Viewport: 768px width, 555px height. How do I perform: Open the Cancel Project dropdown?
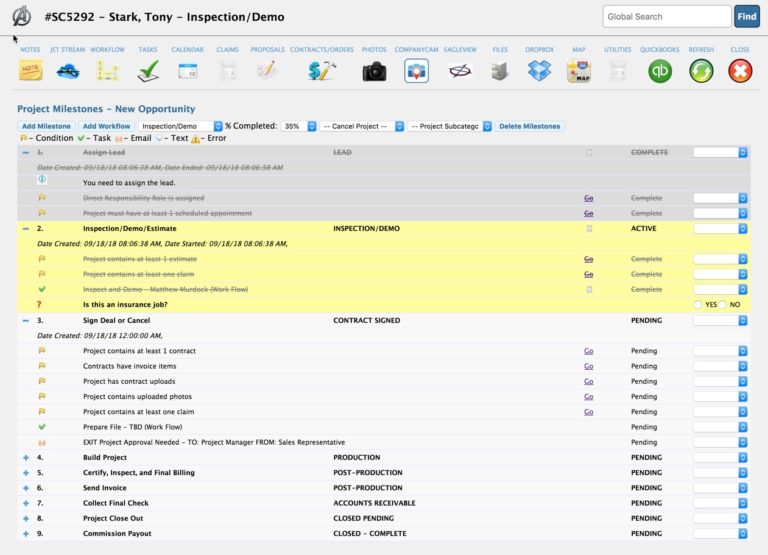click(x=362, y=126)
